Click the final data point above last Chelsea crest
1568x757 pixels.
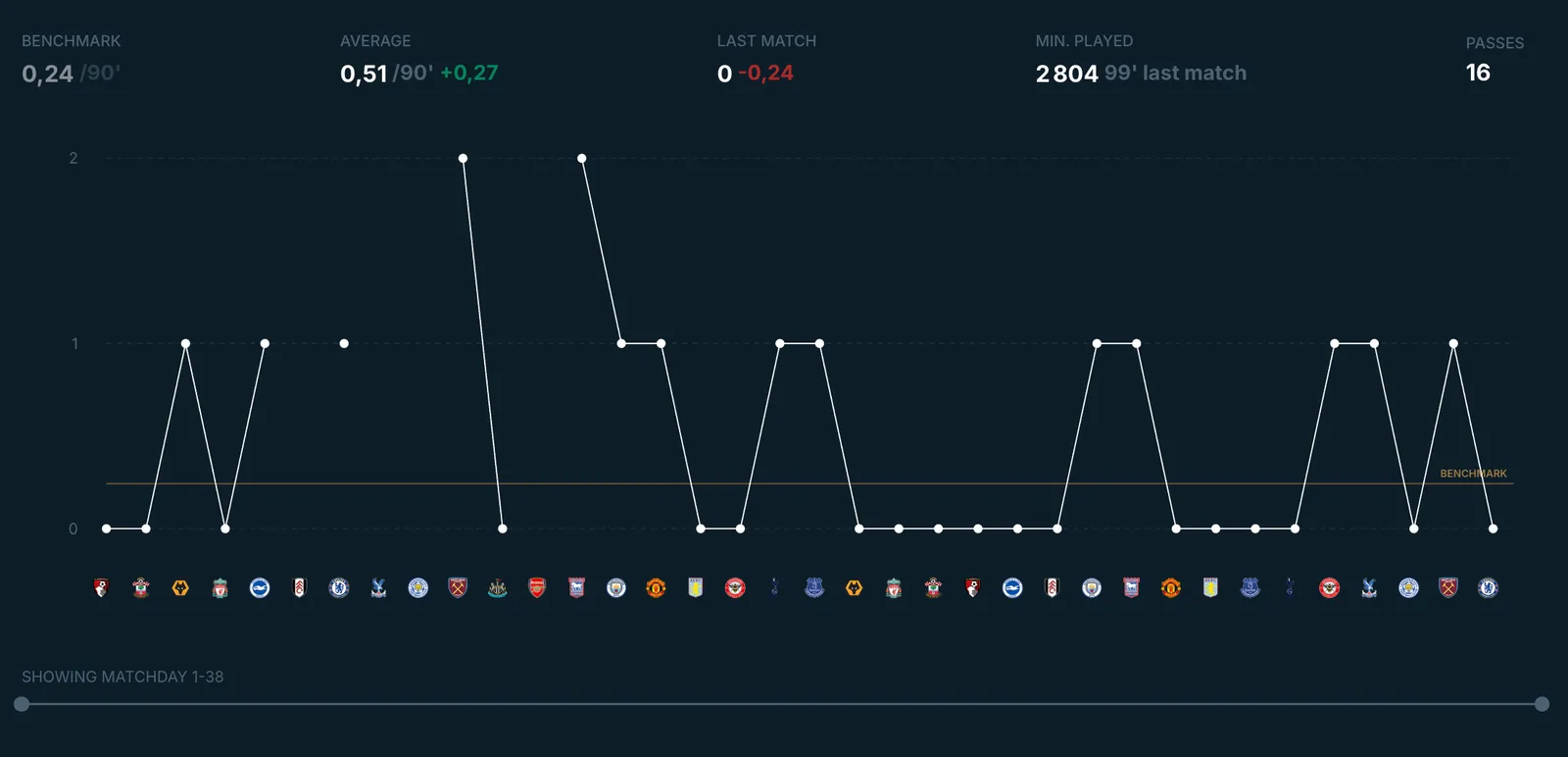tap(1494, 529)
